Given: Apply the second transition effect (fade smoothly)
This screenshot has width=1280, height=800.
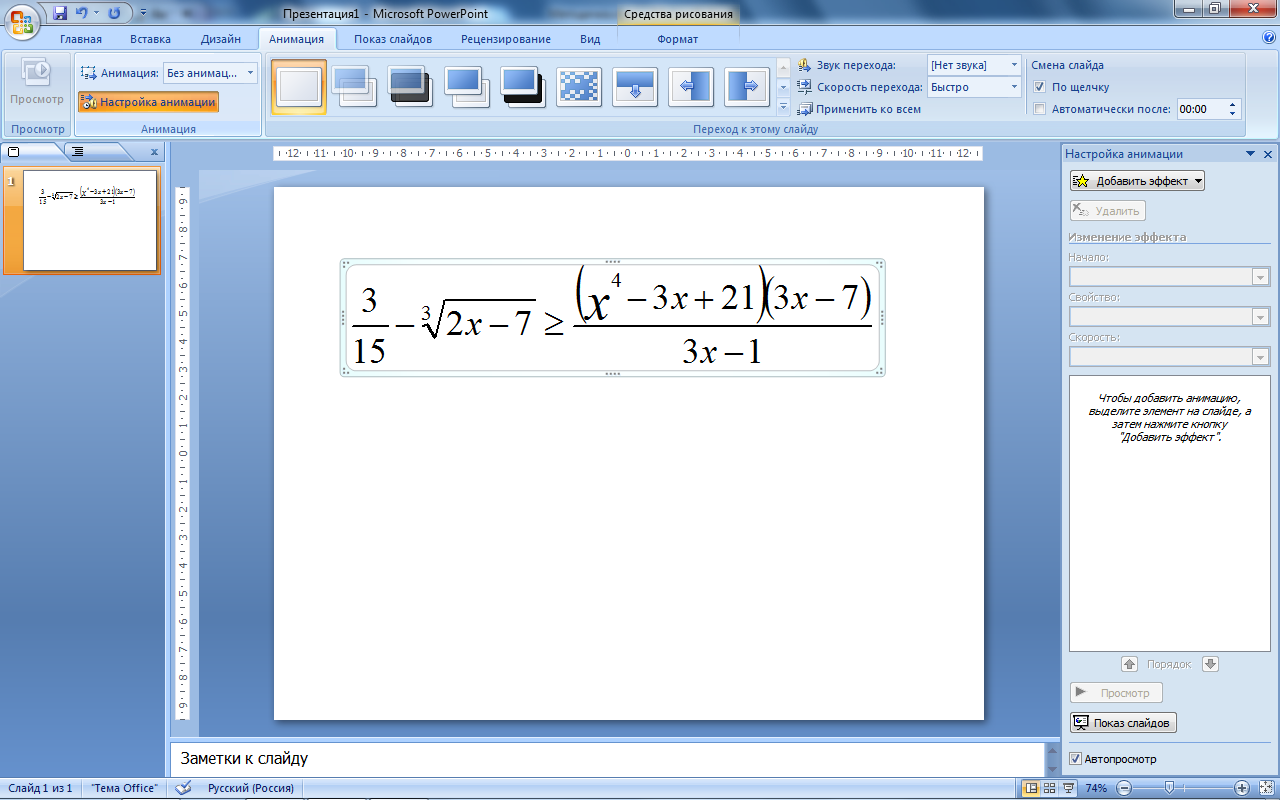Looking at the screenshot, I should (355, 86).
